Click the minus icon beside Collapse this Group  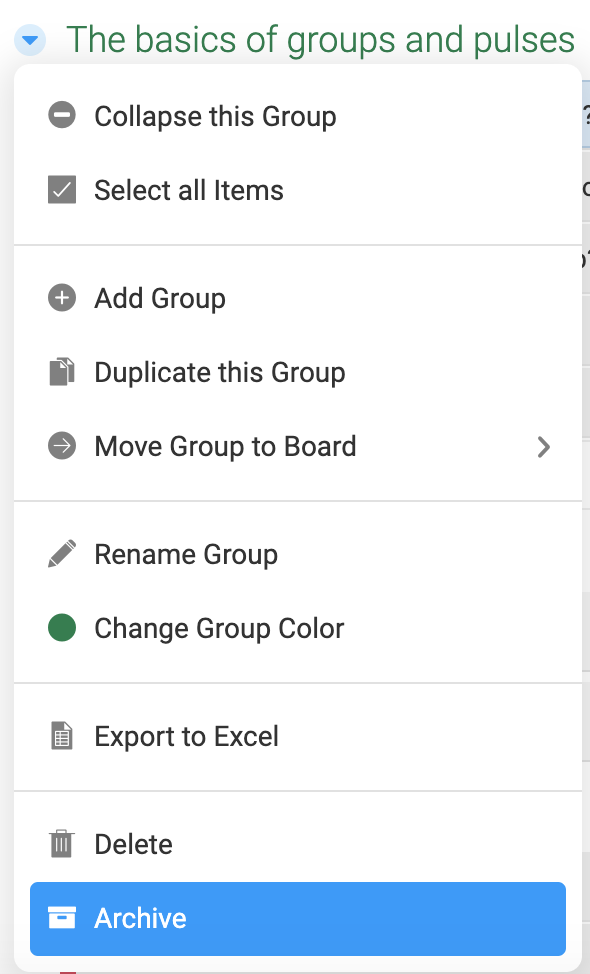(61, 116)
